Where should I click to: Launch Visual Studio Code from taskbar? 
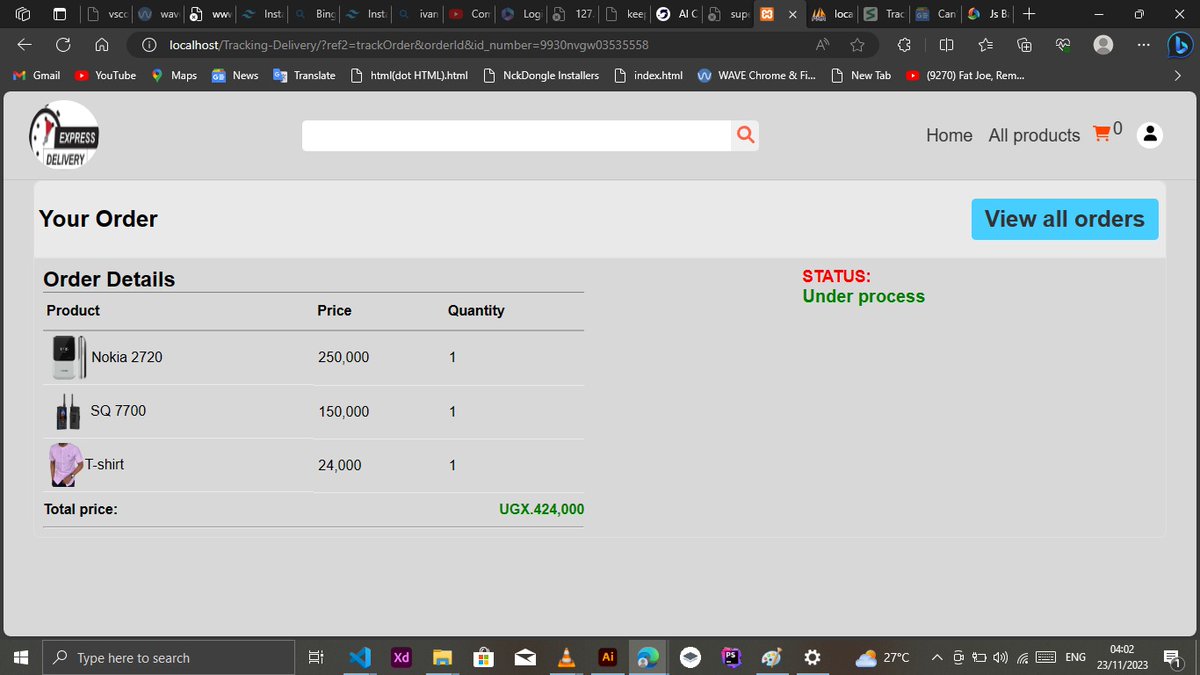(360, 657)
